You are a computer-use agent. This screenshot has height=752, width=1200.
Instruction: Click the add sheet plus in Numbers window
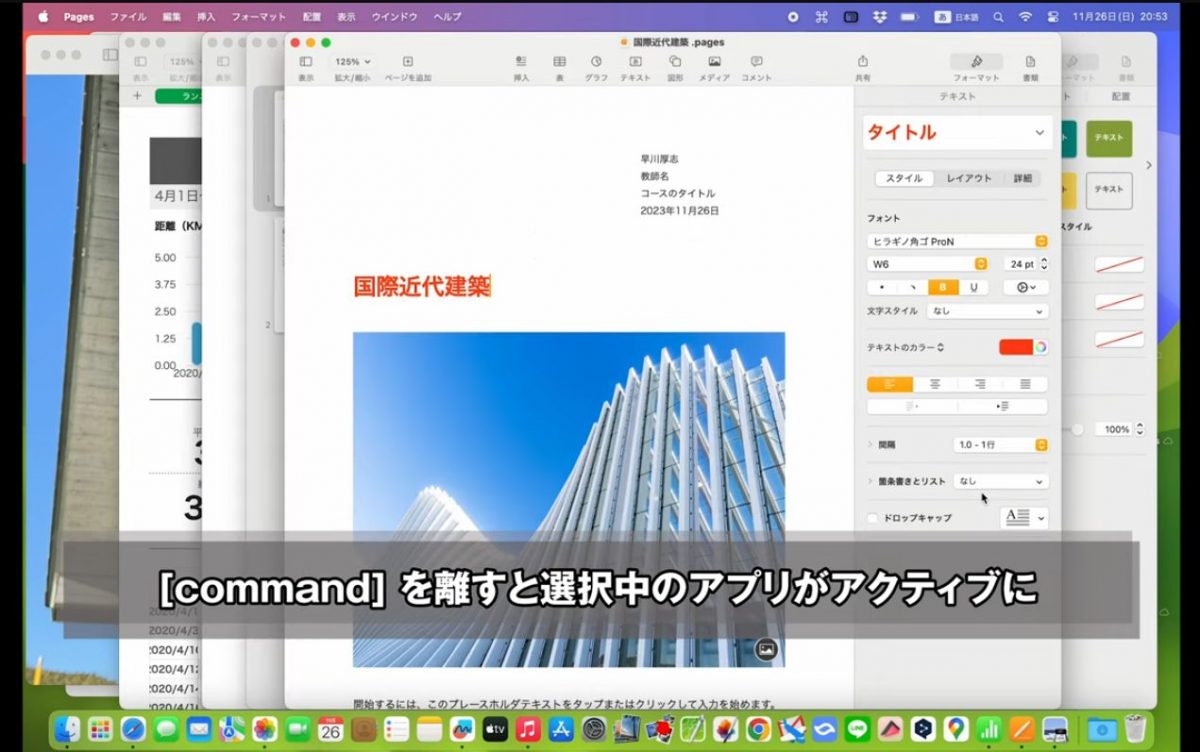tap(137, 96)
